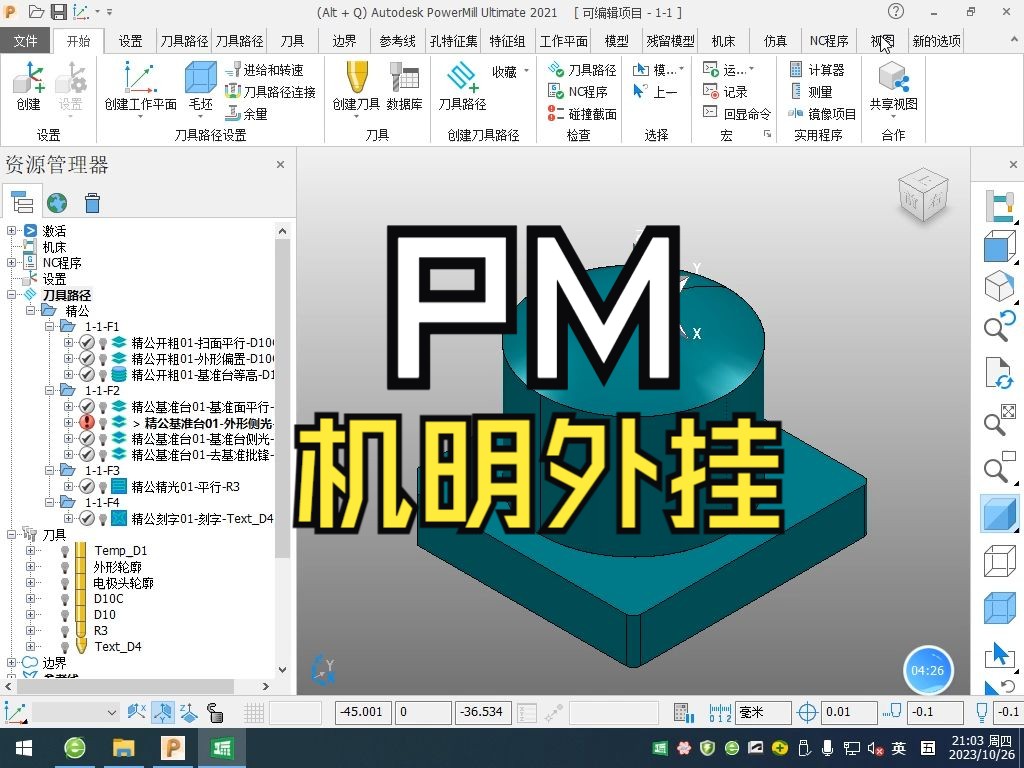Toggle checkmark of 精公开粗01-外形偏置-D10
1024x768 pixels.
tap(87, 359)
